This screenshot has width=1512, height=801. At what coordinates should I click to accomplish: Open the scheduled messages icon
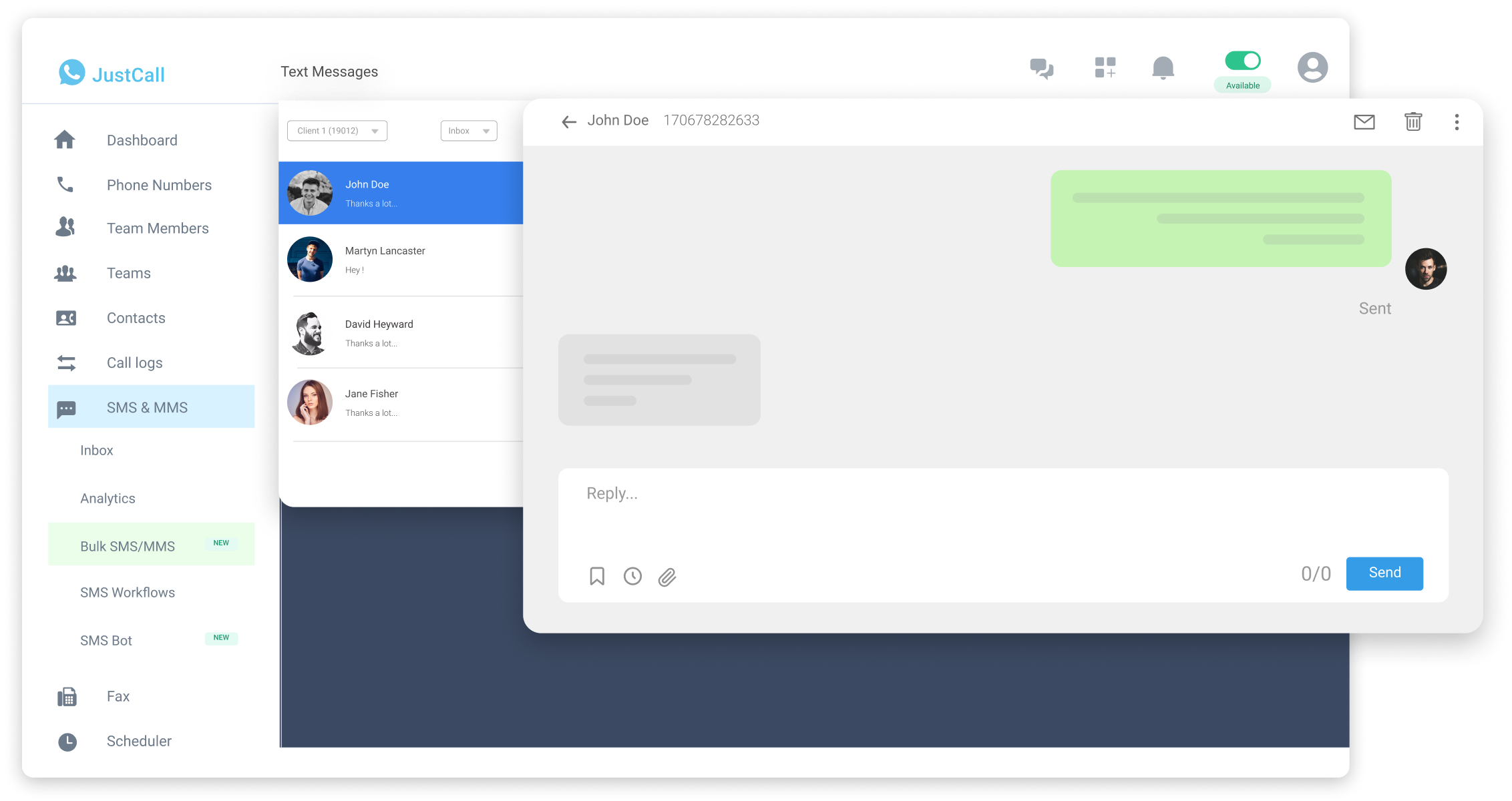[632, 576]
